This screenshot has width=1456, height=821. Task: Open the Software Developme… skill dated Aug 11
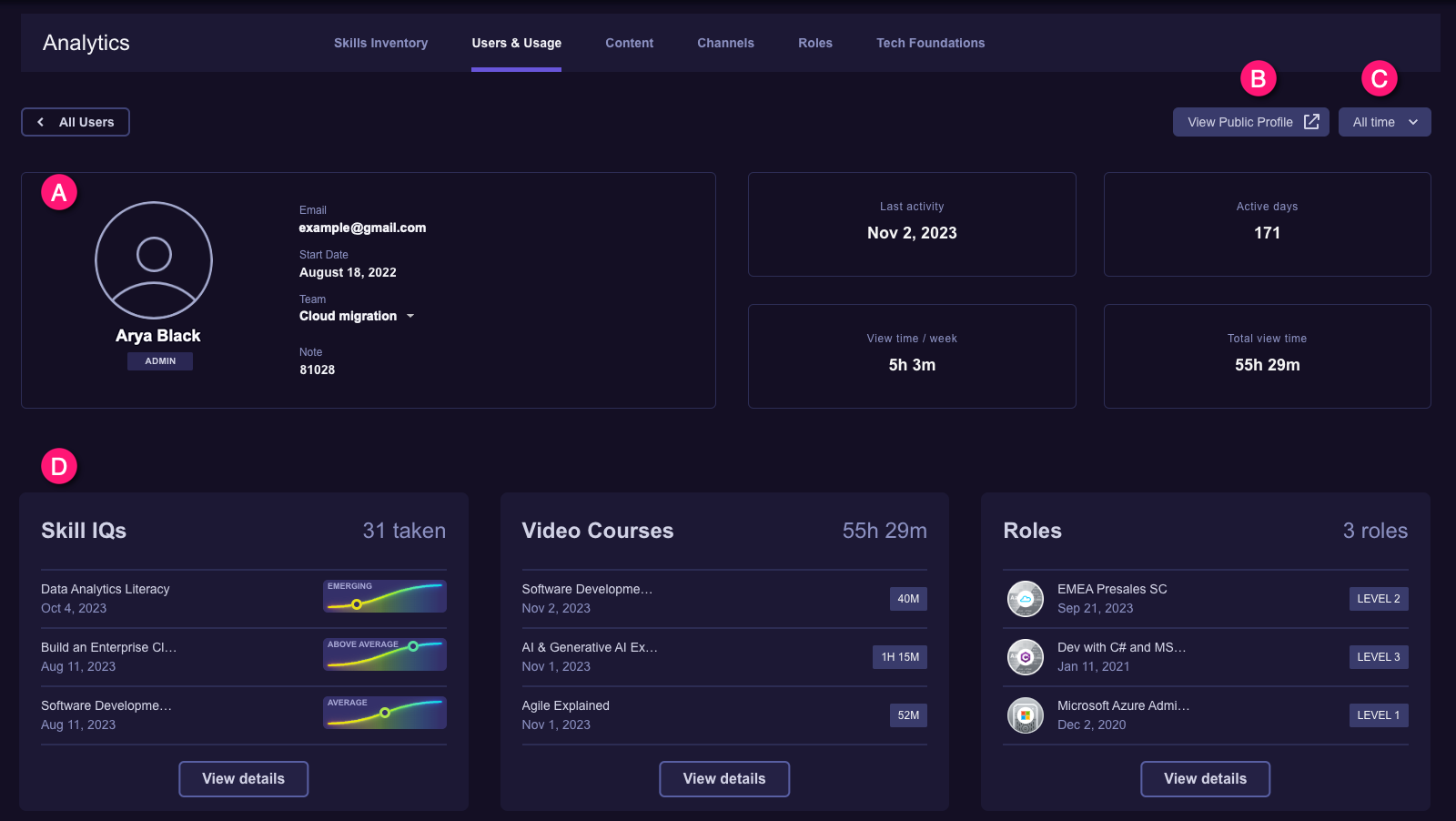[244, 715]
